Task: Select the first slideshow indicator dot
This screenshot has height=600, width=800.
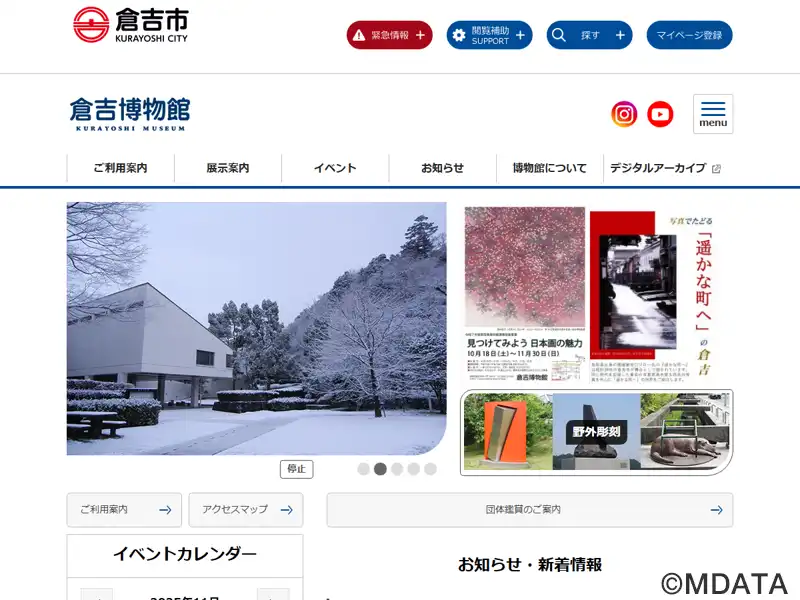Action: pos(363,469)
